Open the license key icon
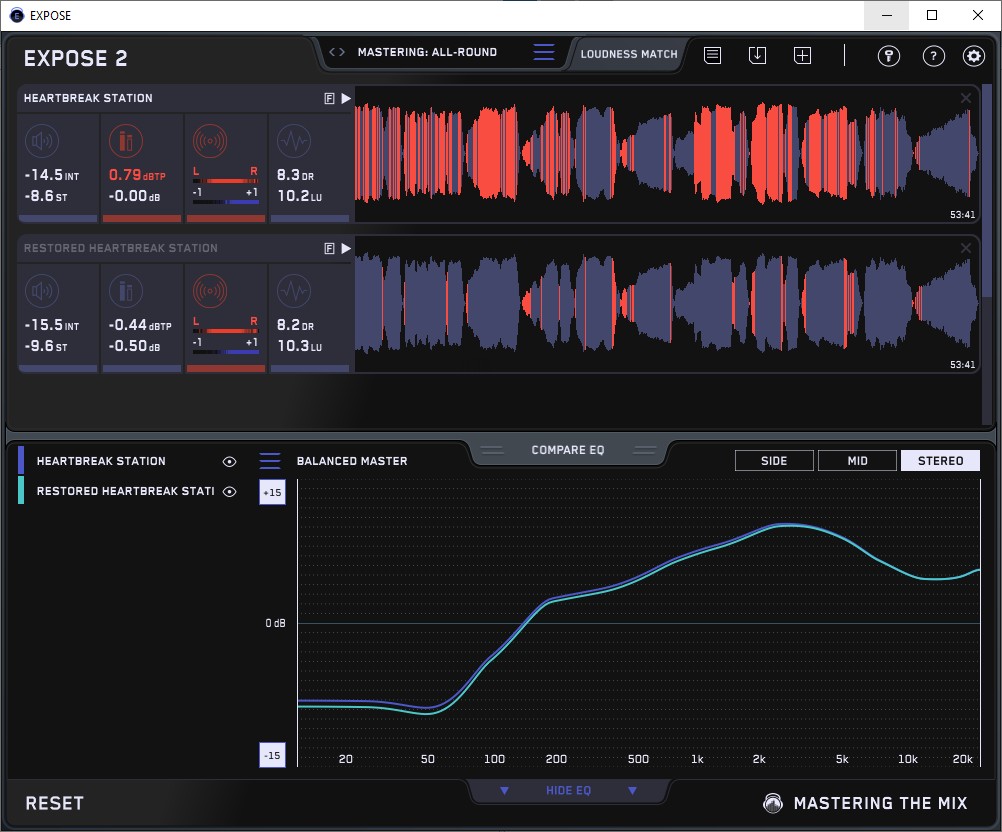This screenshot has width=1002, height=832. [x=888, y=56]
